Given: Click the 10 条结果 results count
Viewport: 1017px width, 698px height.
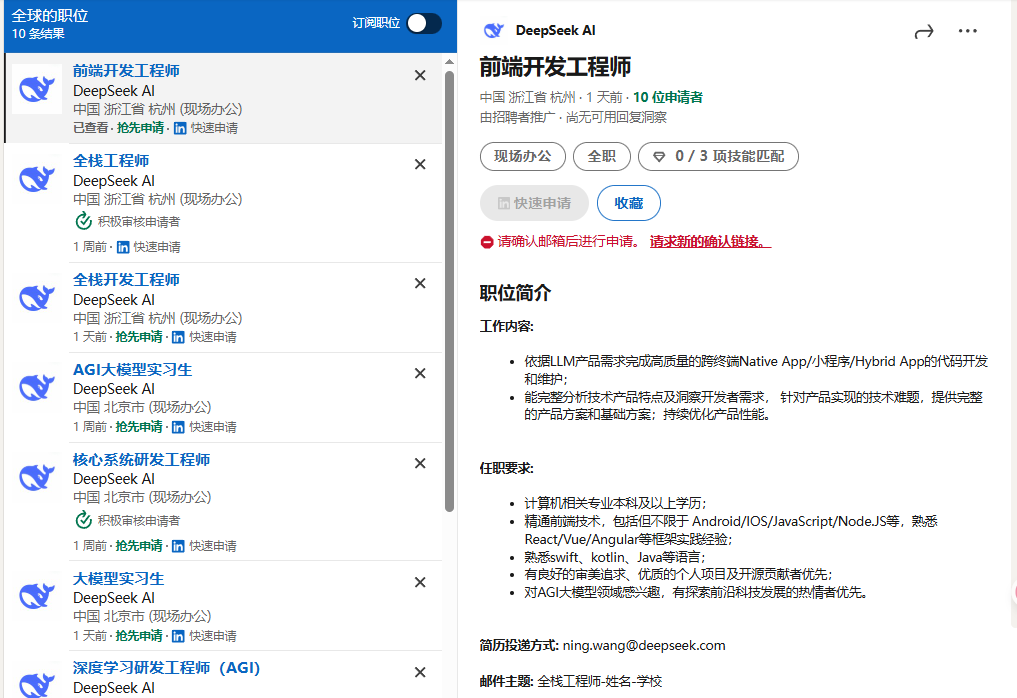Looking at the screenshot, I should 38,34.
